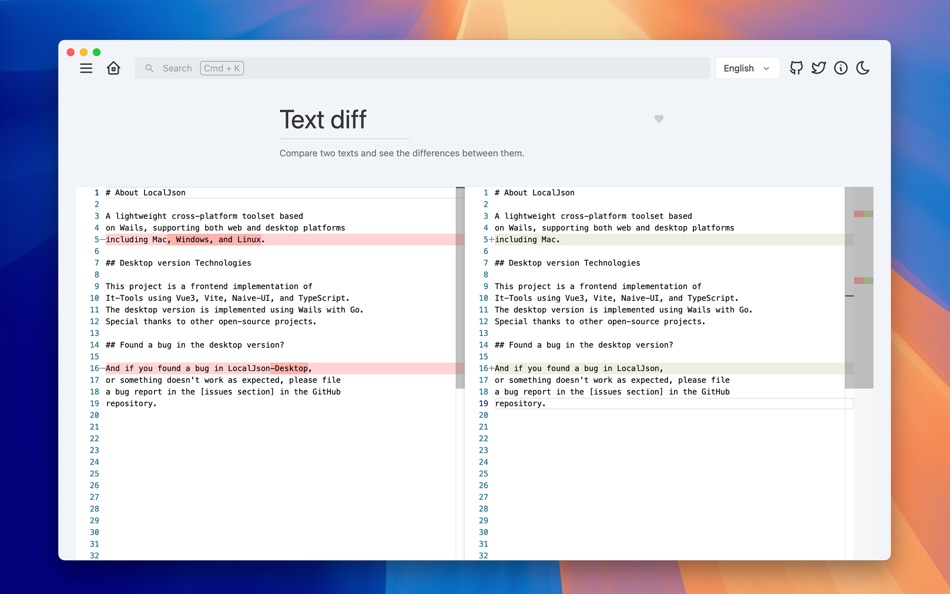Add Text diff to favorites heart

click(x=659, y=119)
